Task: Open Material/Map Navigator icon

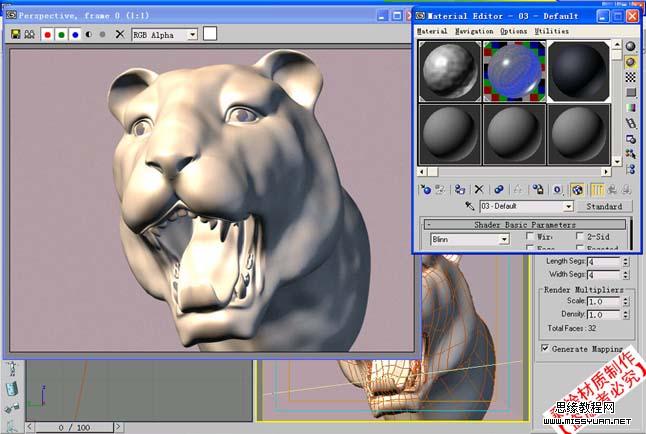Action: pos(630,169)
